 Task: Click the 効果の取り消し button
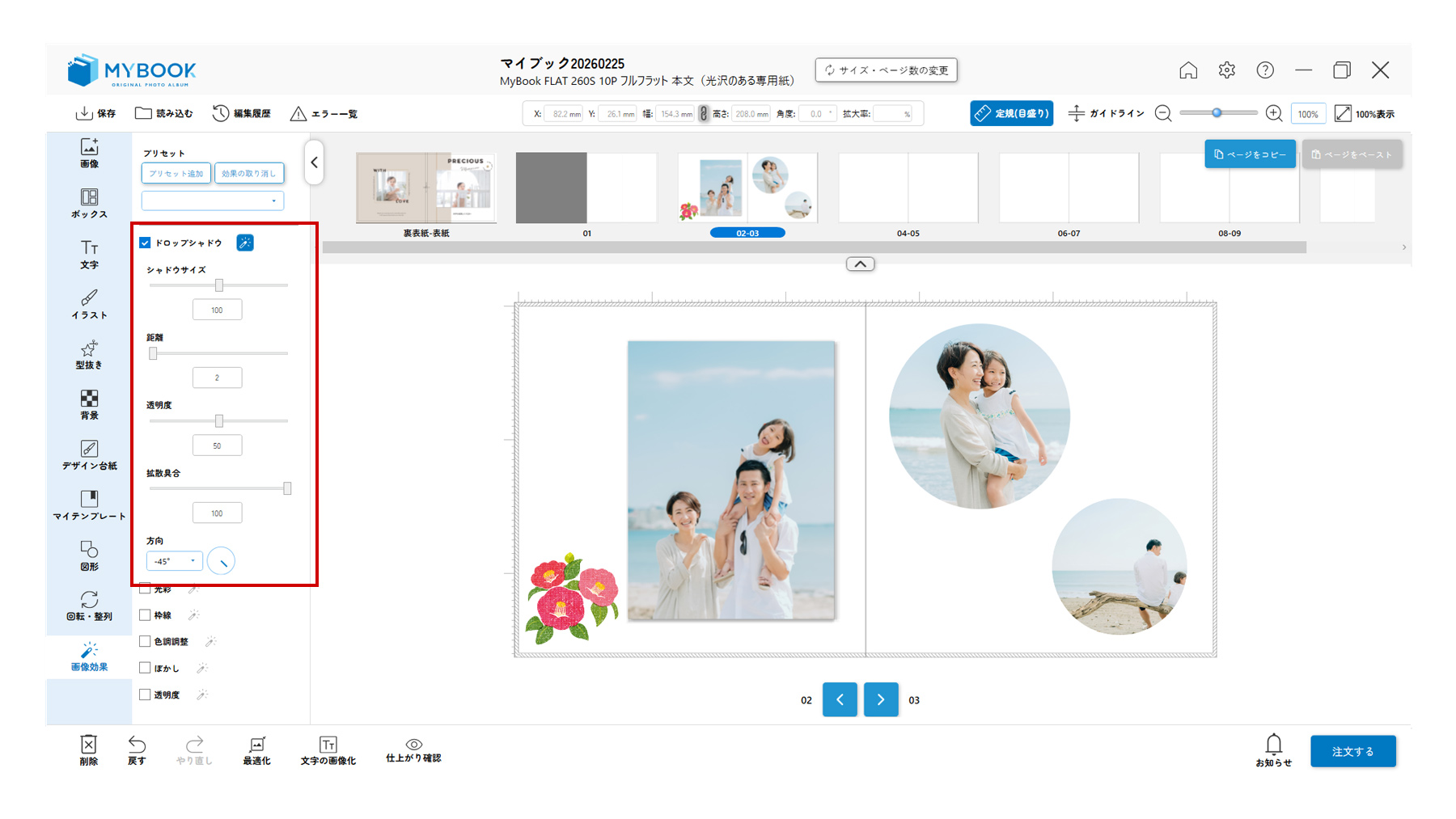click(249, 173)
